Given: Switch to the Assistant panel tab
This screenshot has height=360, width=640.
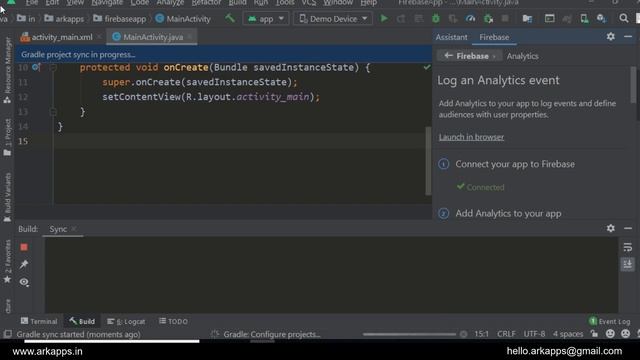Looking at the screenshot, I should (x=451, y=37).
